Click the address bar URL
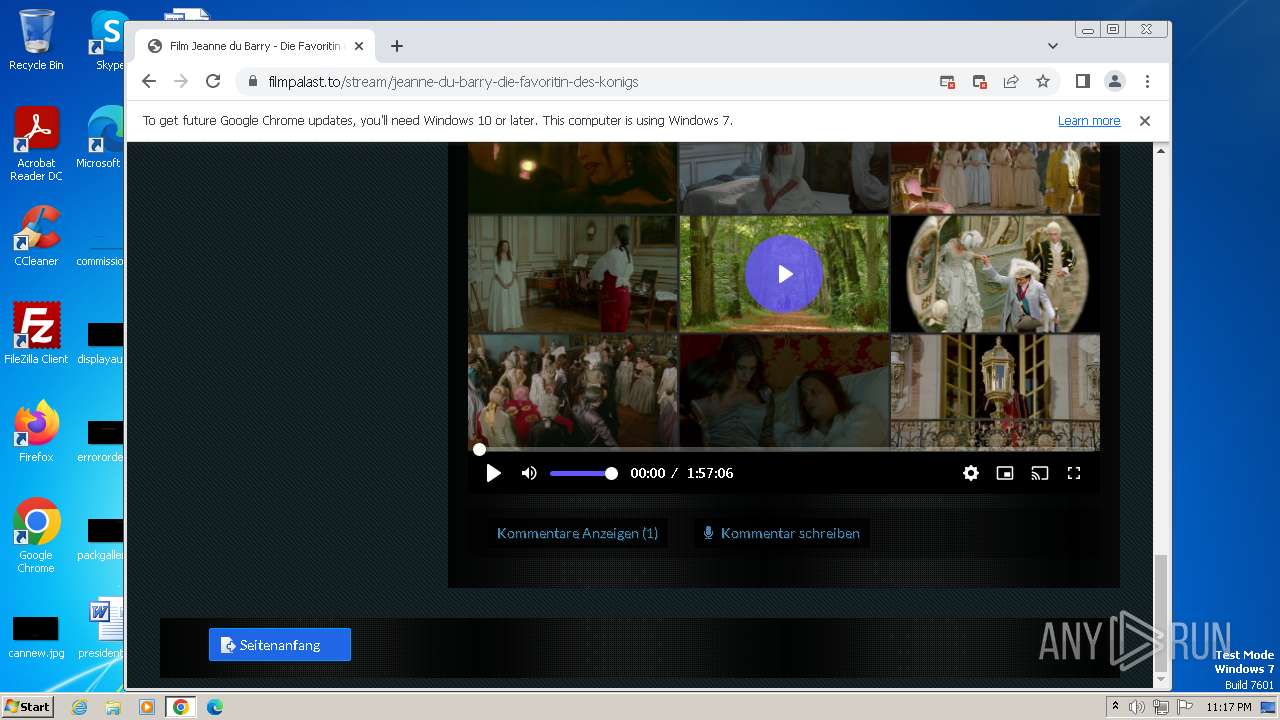Image resolution: width=1280 pixels, height=720 pixels. pyautogui.click(x=453, y=82)
